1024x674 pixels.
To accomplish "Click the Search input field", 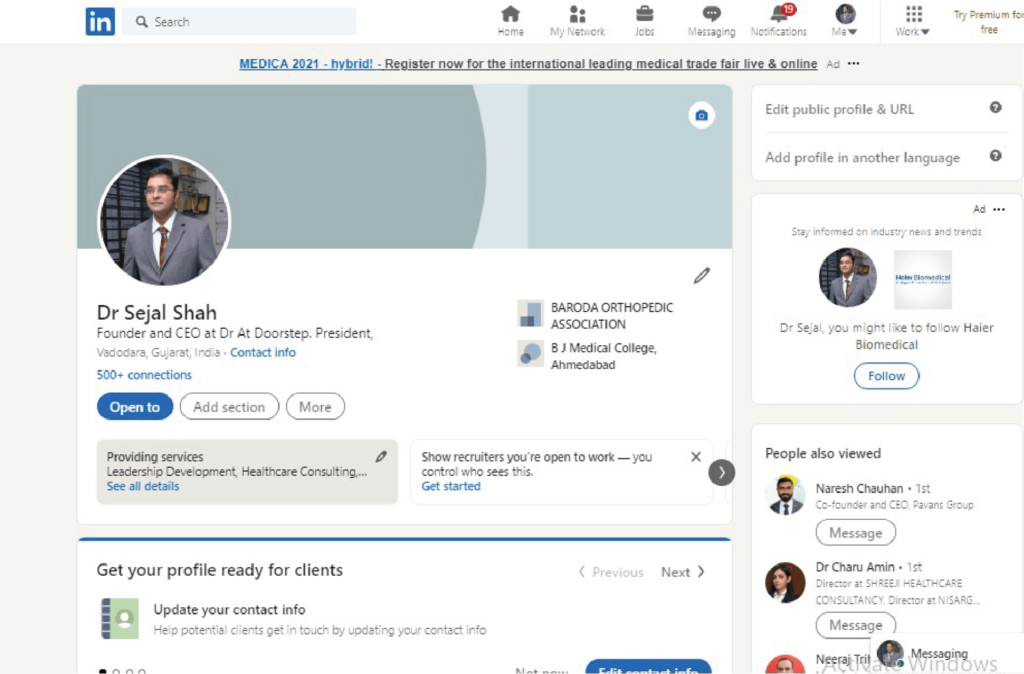I will point(239,22).
